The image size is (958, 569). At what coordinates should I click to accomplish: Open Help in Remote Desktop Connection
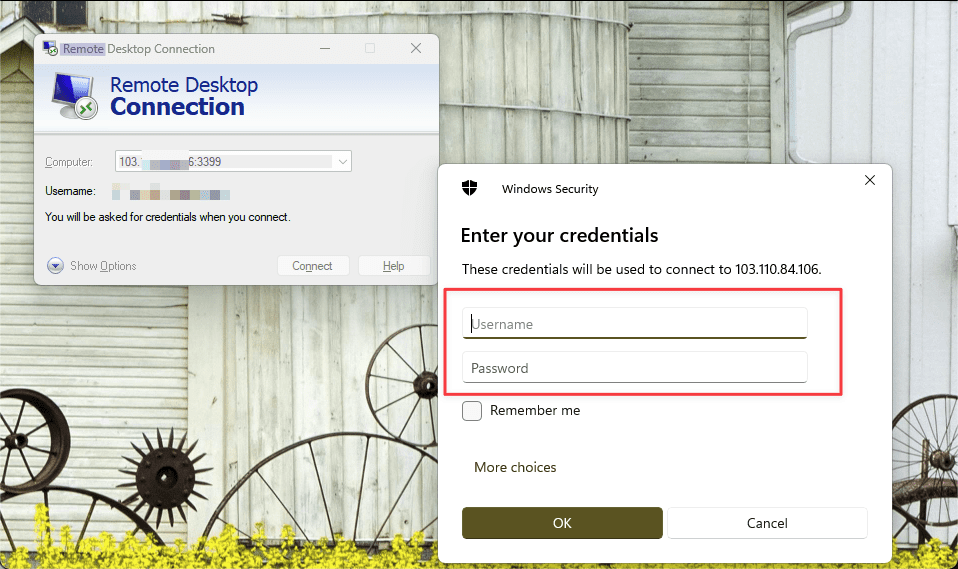(x=393, y=266)
